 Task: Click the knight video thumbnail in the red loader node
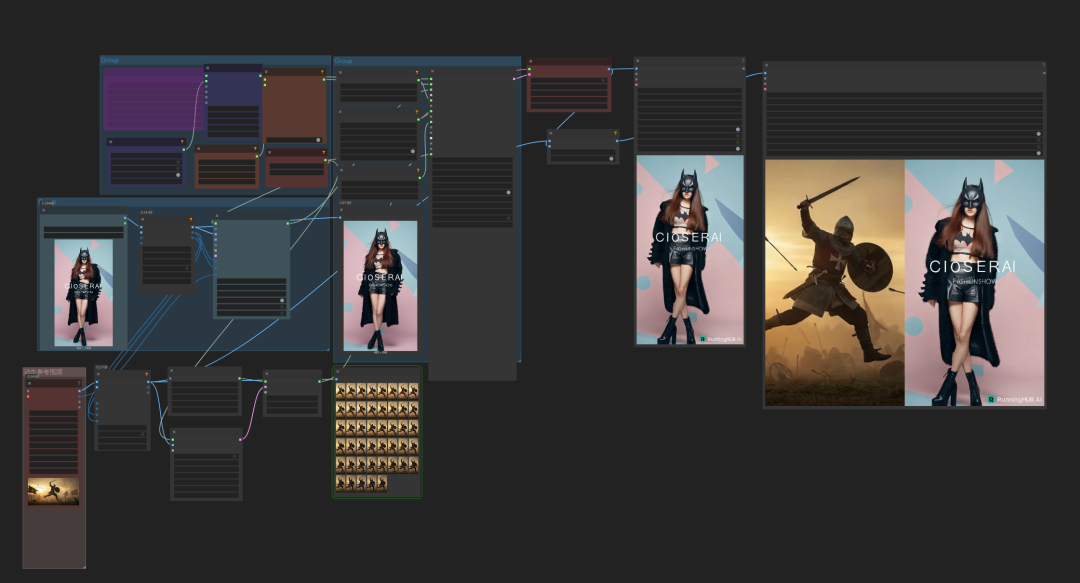pyautogui.click(x=53, y=491)
